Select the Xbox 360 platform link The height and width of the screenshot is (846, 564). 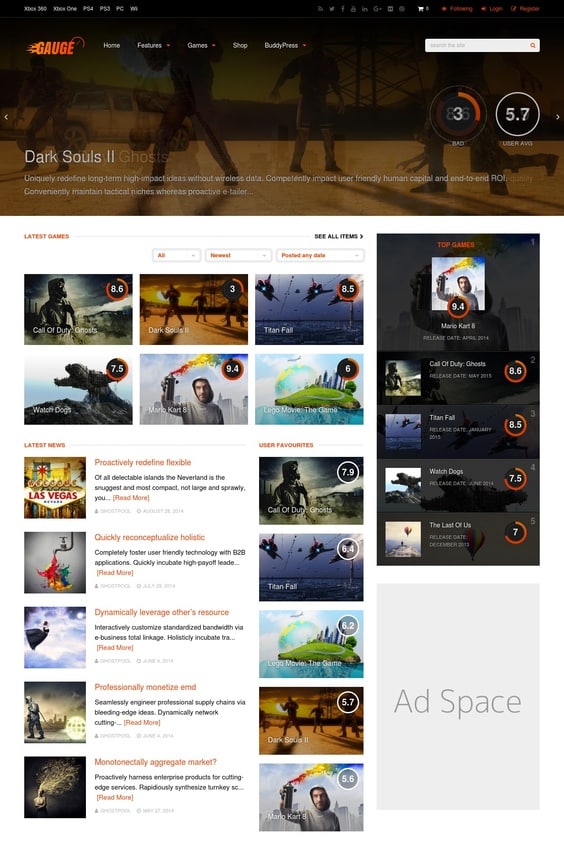point(36,9)
